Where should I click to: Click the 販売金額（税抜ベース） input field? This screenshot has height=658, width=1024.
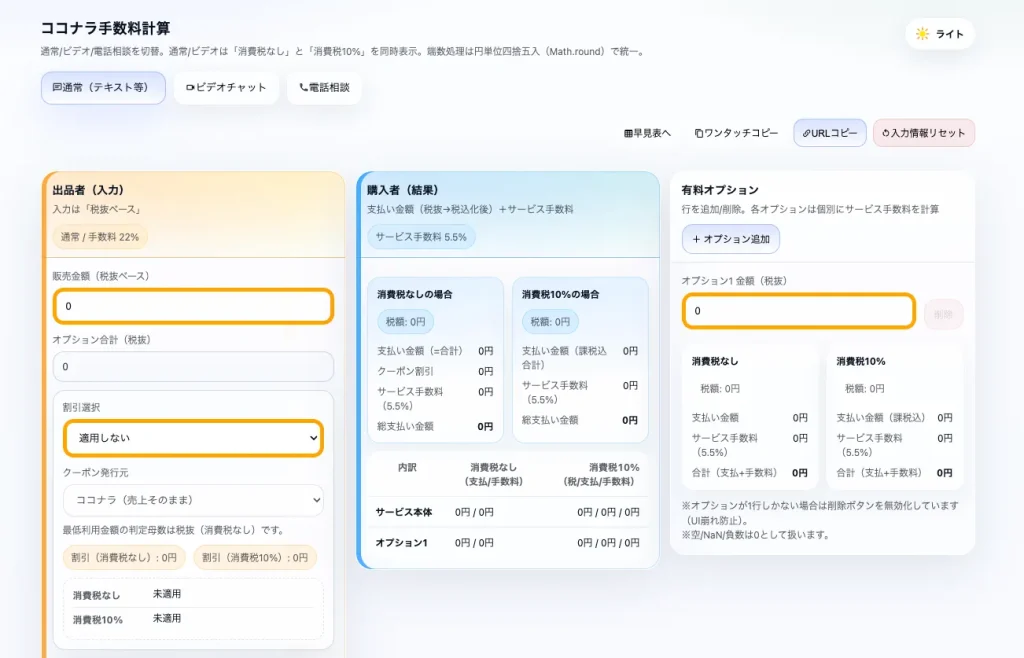(x=193, y=306)
